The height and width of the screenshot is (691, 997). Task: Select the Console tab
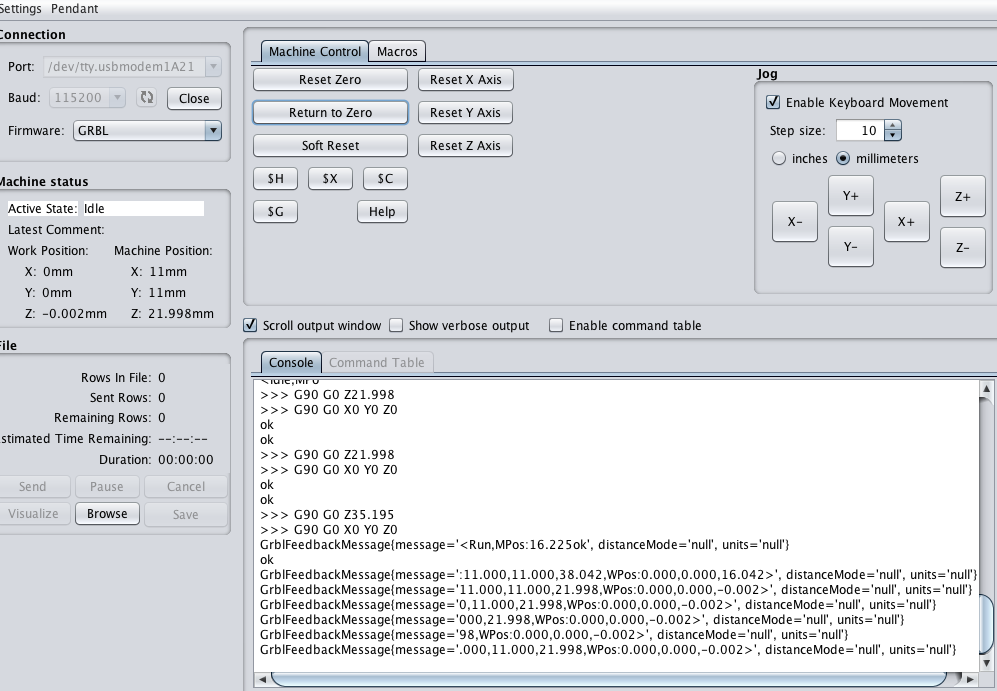pos(291,362)
